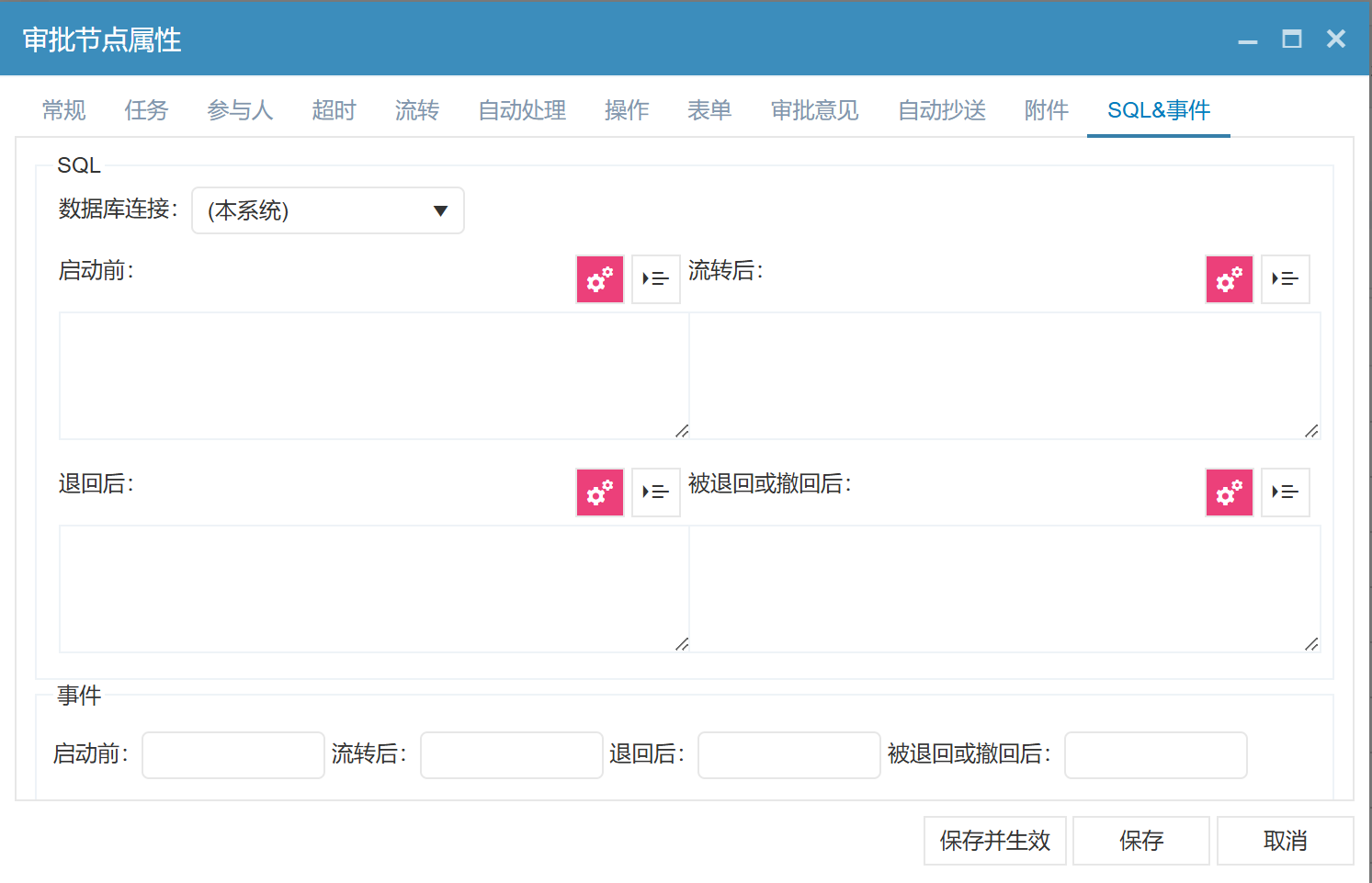Focus the 启动前 SQL text area
This screenshot has width=1372, height=883.
pos(373,376)
